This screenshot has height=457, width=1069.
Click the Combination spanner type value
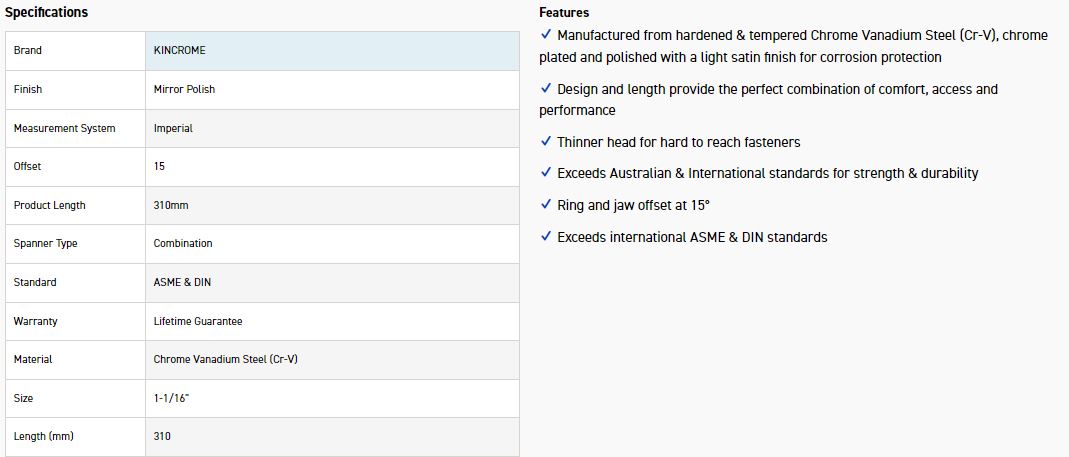(183, 243)
